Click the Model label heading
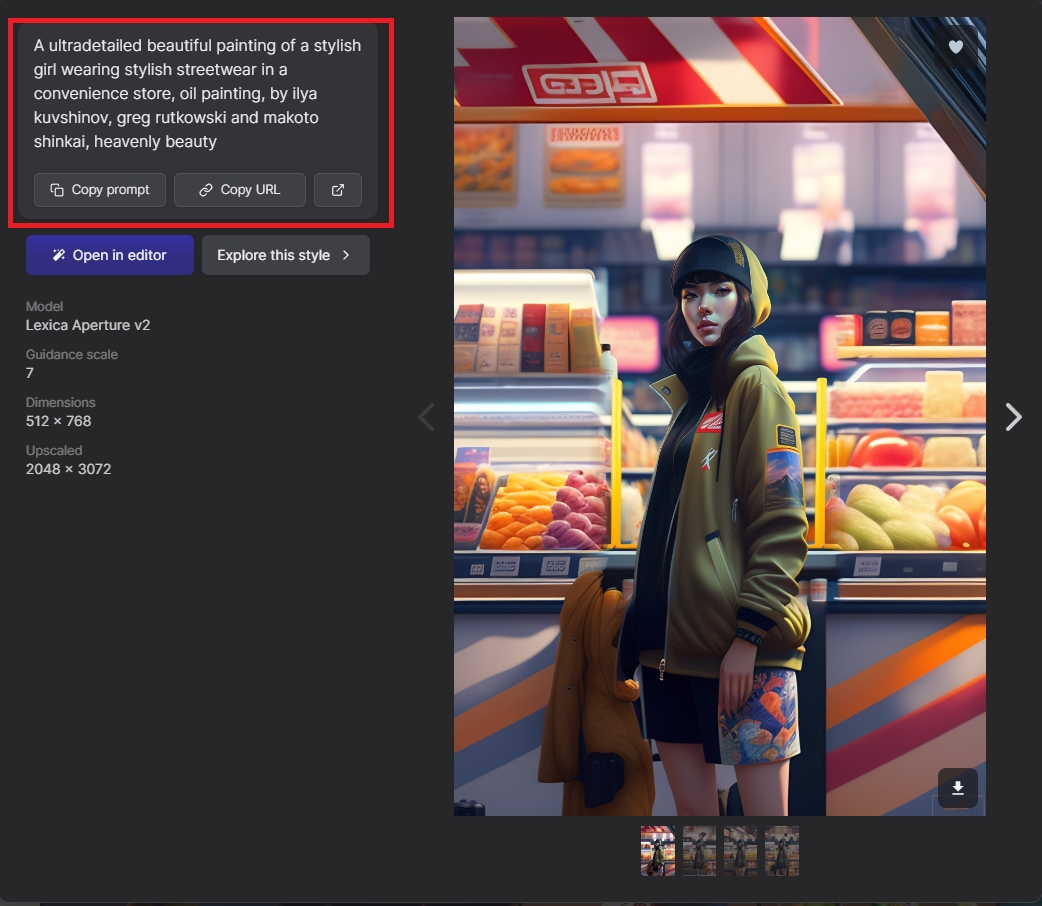 44,306
